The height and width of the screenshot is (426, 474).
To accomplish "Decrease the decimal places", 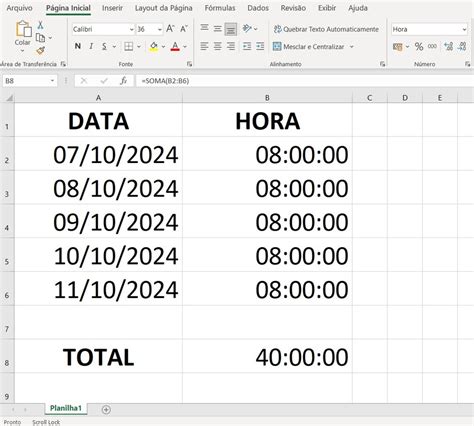I will (x=462, y=47).
